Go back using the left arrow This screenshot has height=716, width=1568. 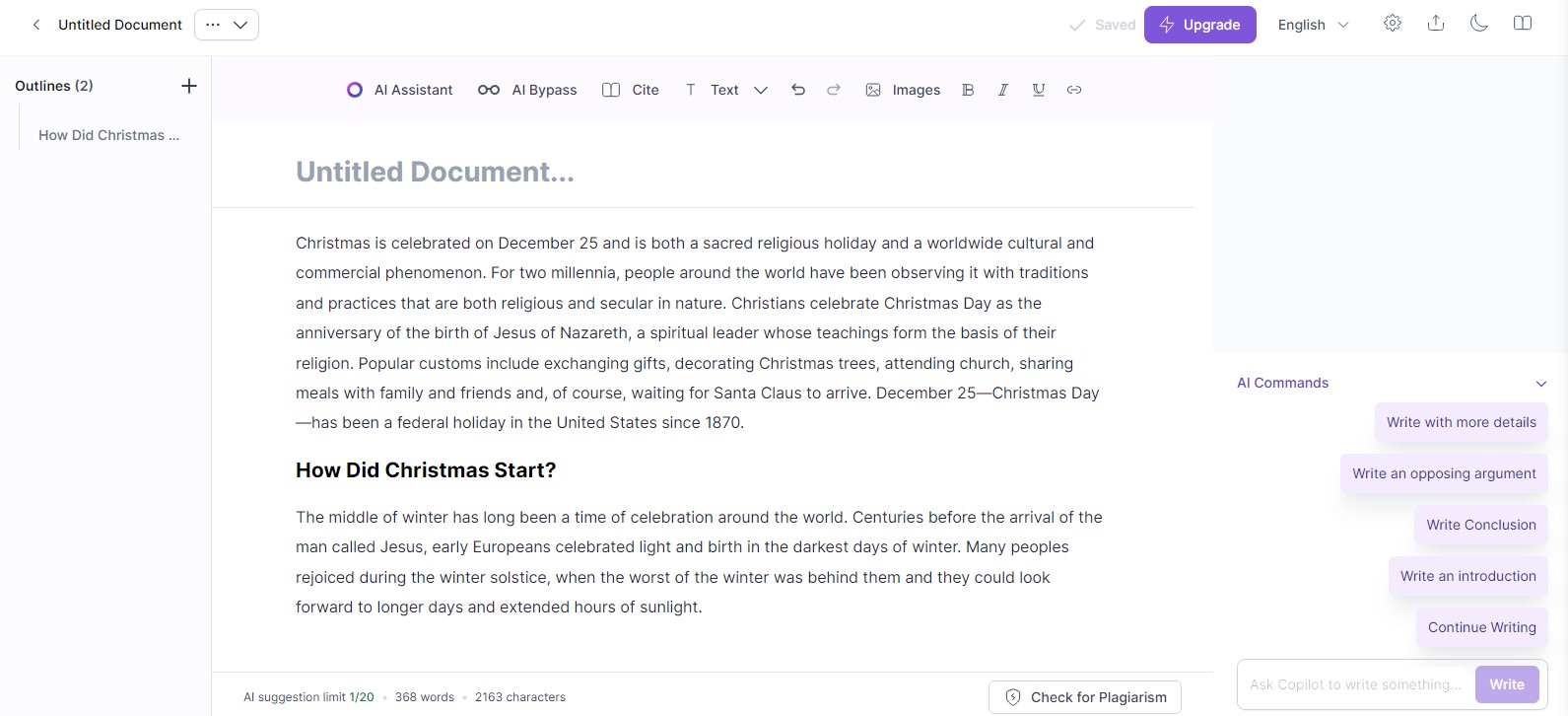click(x=36, y=25)
